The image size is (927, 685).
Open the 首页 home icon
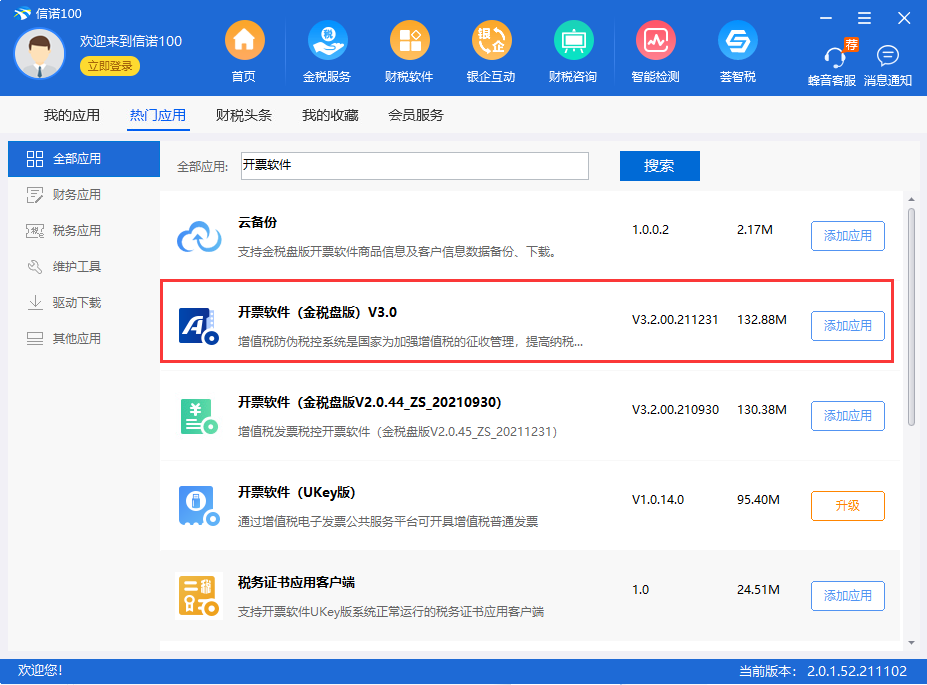click(244, 40)
